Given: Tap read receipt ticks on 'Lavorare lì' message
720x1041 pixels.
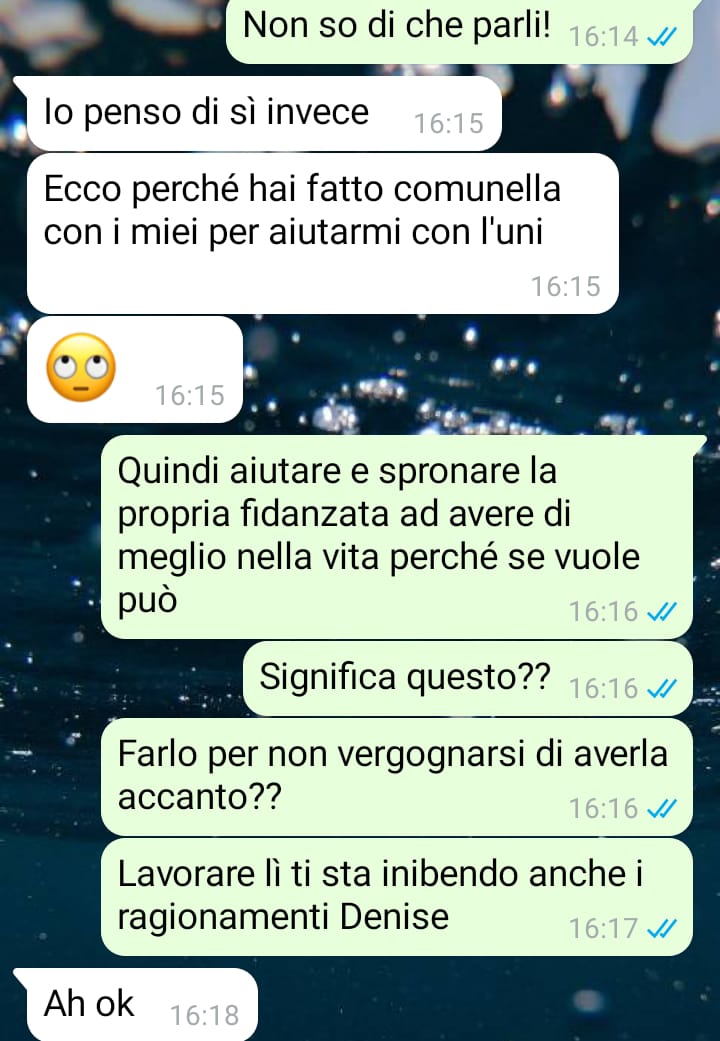Looking at the screenshot, I should (662, 928).
